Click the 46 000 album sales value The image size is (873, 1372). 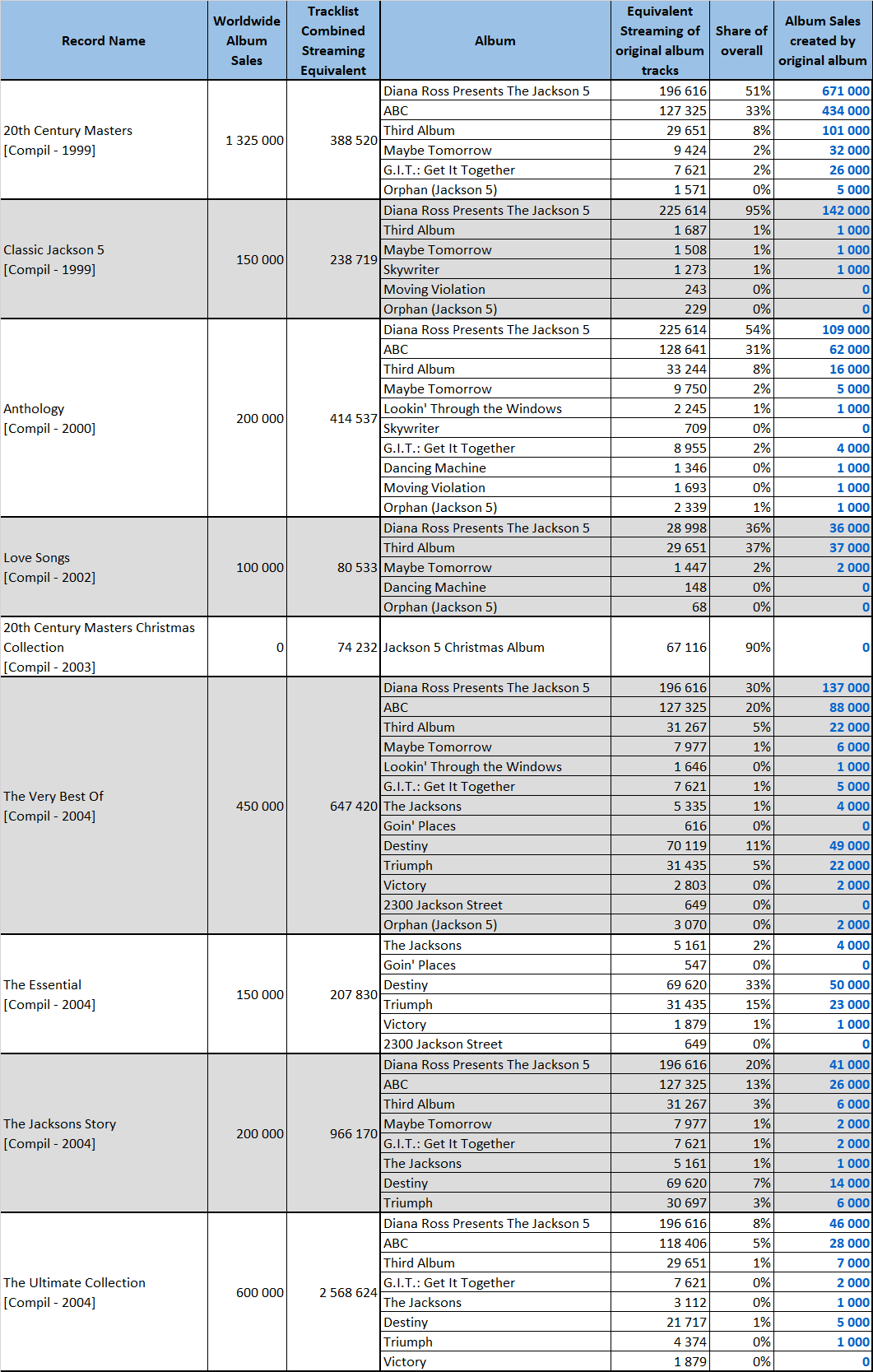coord(849,1224)
